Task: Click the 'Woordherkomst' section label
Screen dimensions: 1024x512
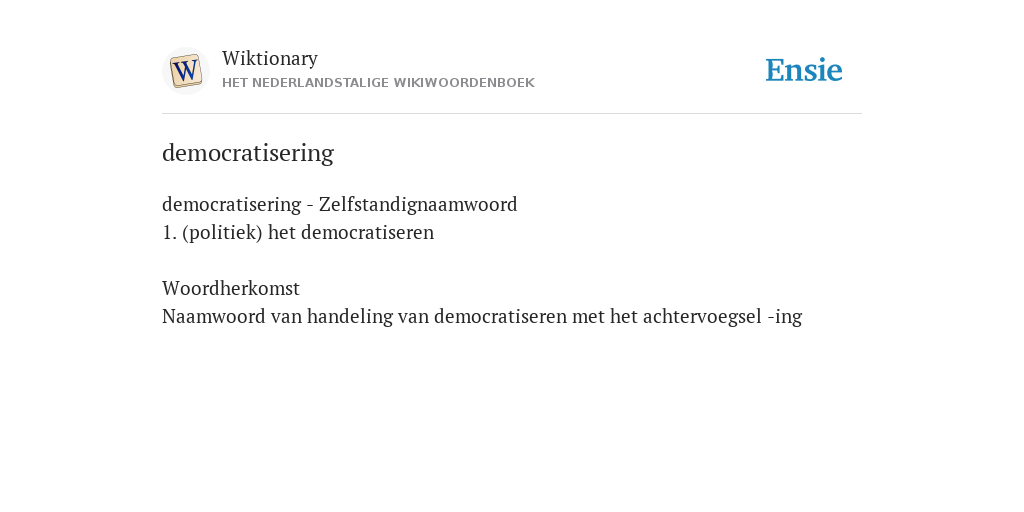Action: point(231,288)
